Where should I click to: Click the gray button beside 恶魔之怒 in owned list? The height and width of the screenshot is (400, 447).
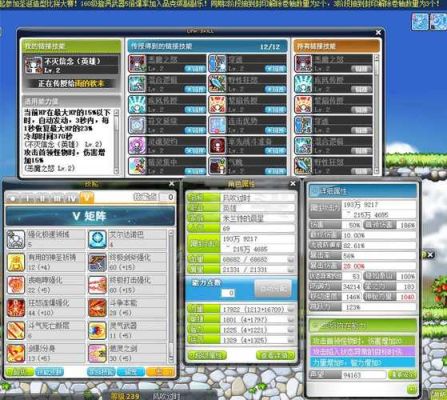[x=361, y=69]
